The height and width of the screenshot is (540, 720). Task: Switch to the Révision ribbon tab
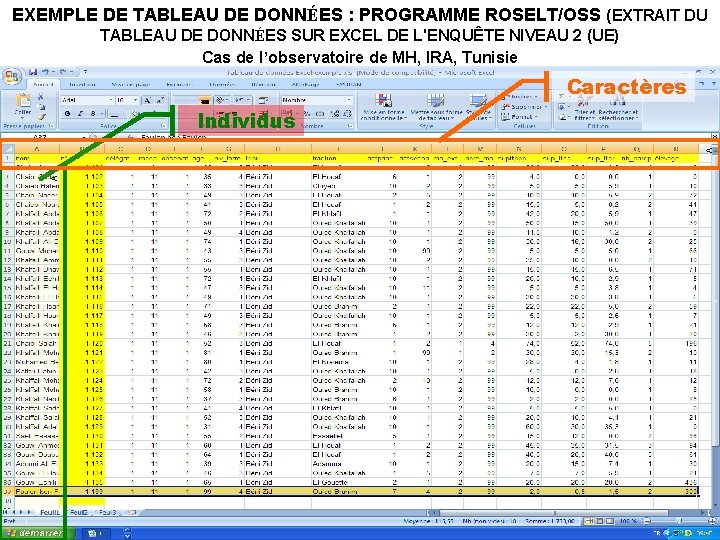point(263,84)
